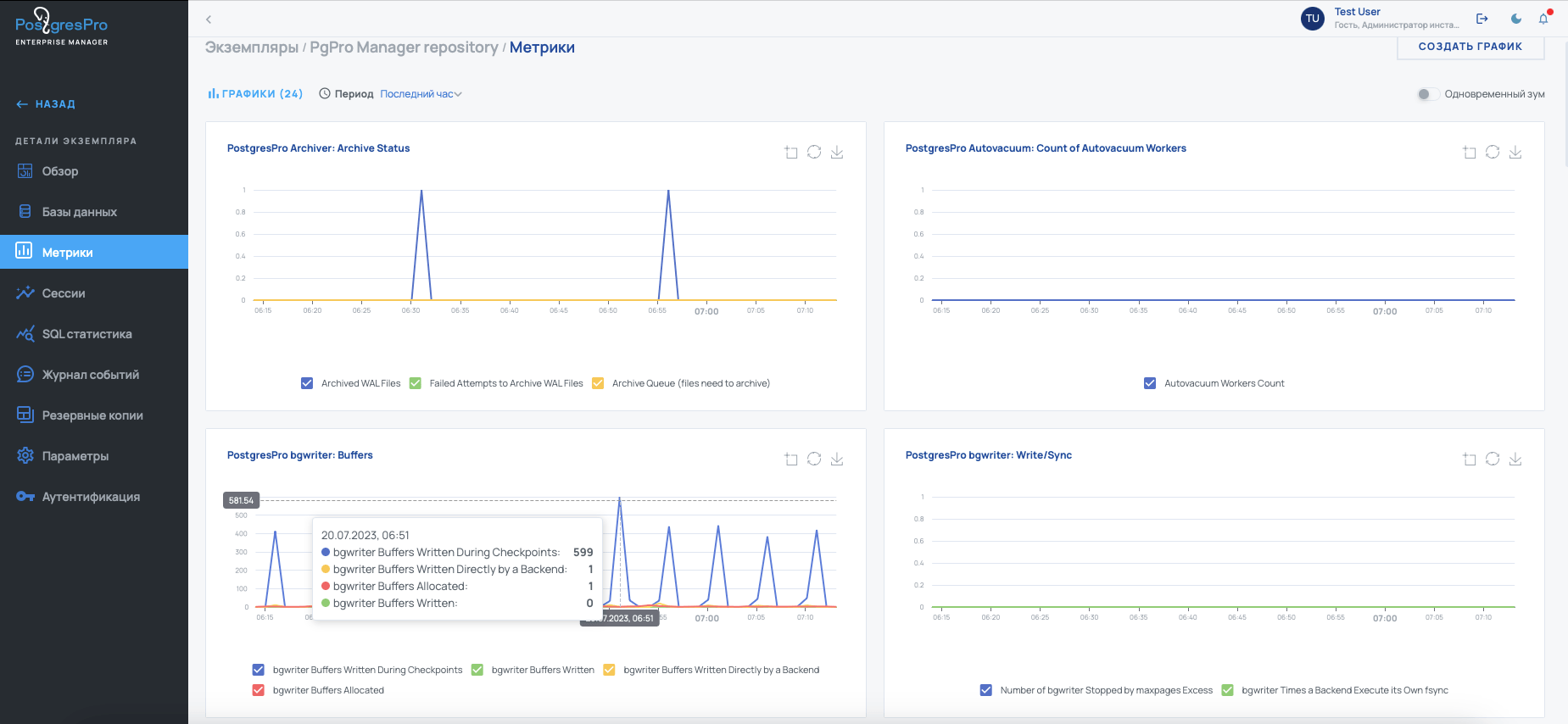Screen dimensions: 1568x724
Task: Refresh the bgwriter Write/Sync chart
Action: pyautogui.click(x=1493, y=459)
